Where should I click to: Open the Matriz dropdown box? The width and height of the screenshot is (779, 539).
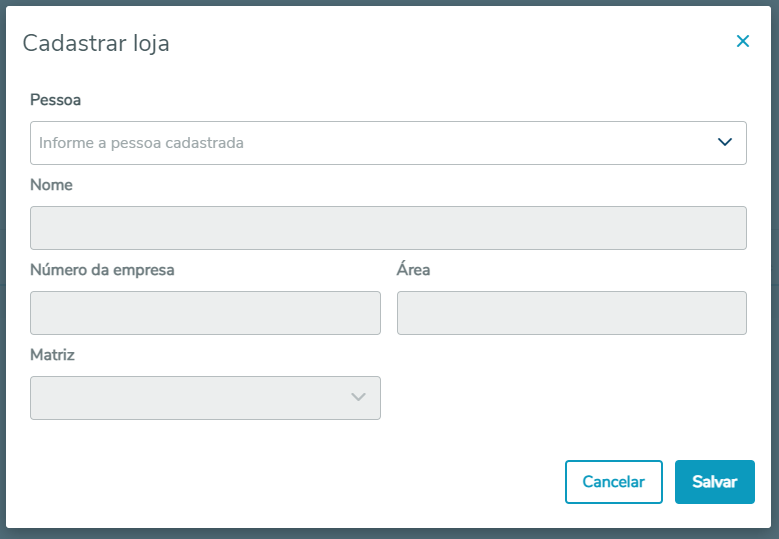(190, 398)
